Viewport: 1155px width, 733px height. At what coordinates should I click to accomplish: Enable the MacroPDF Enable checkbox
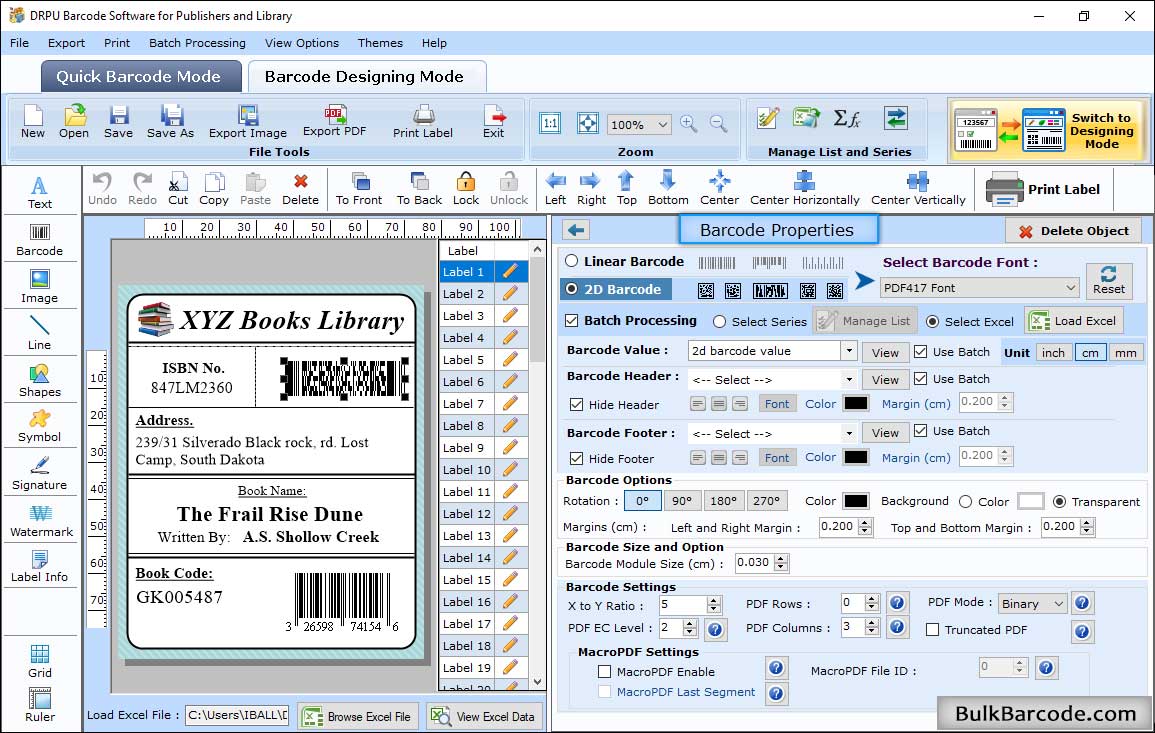click(x=605, y=672)
